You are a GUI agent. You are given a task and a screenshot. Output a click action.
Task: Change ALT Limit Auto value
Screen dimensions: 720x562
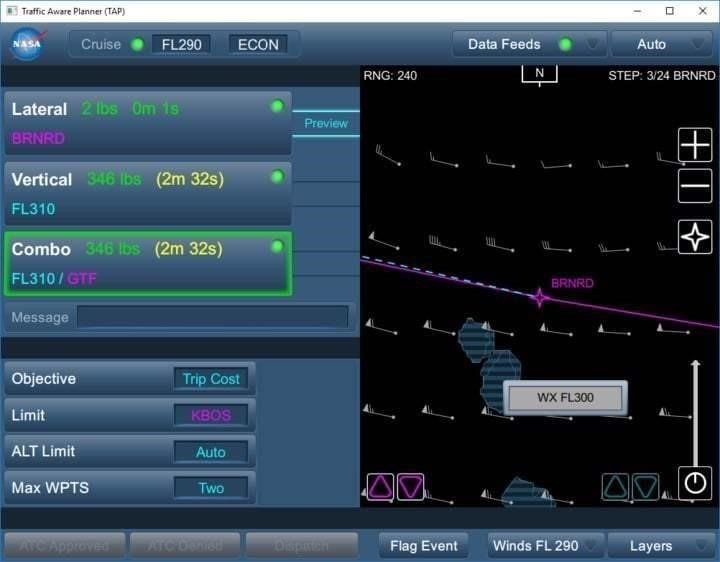[x=211, y=452]
